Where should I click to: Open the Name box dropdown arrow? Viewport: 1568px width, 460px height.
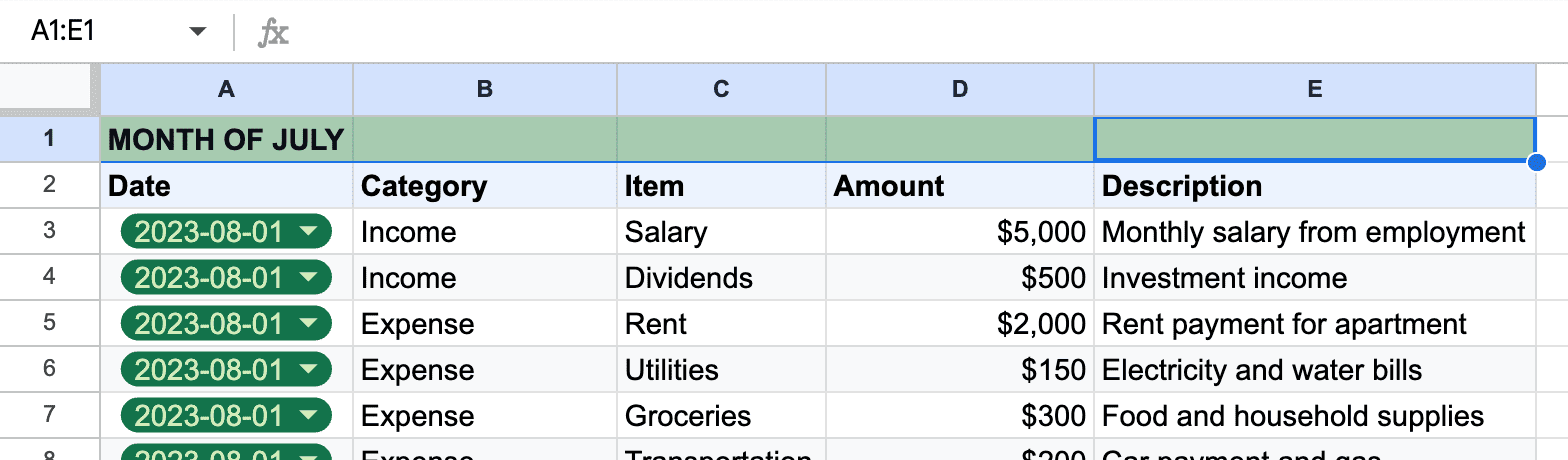pos(198,32)
